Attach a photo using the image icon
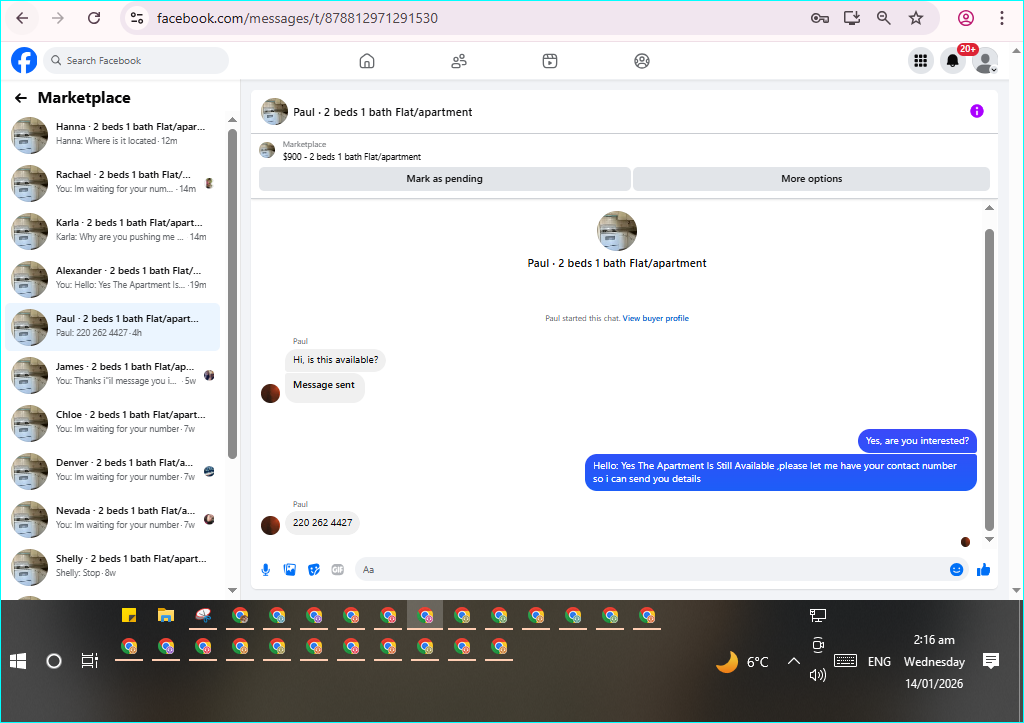Screen dimensions: 1024x723 290,570
